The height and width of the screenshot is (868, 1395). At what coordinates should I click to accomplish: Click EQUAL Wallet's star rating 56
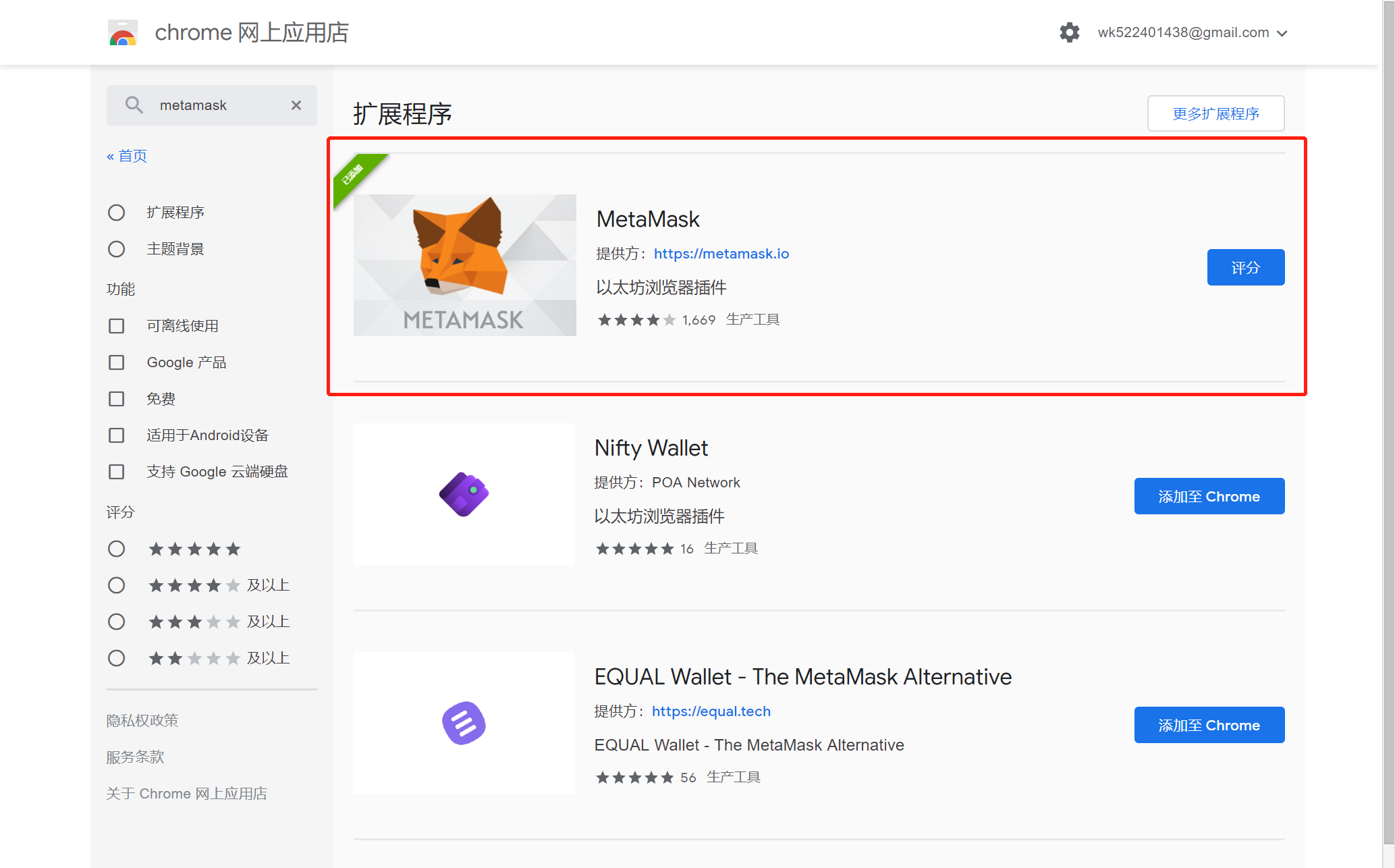tap(646, 778)
